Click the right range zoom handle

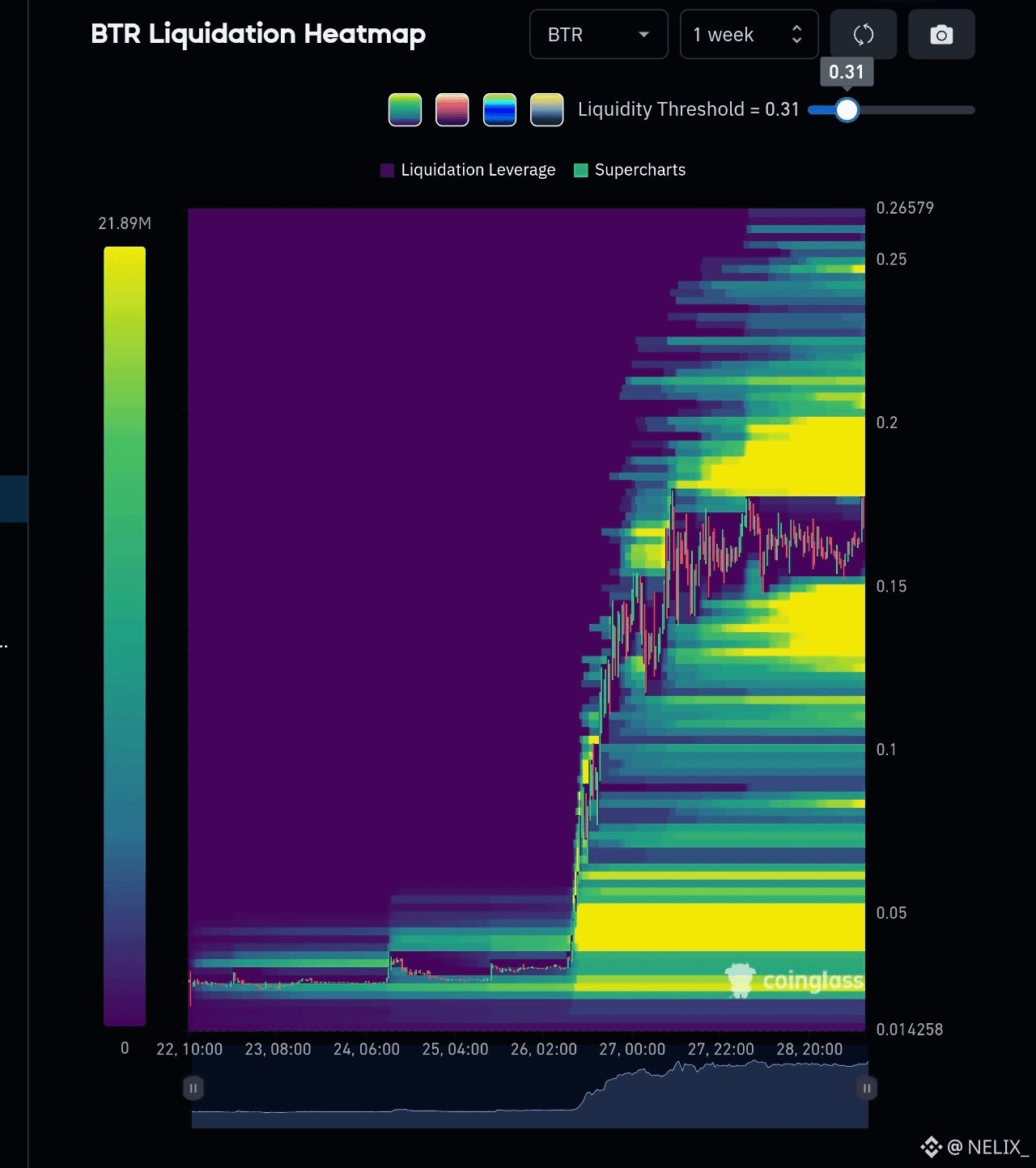(867, 1088)
